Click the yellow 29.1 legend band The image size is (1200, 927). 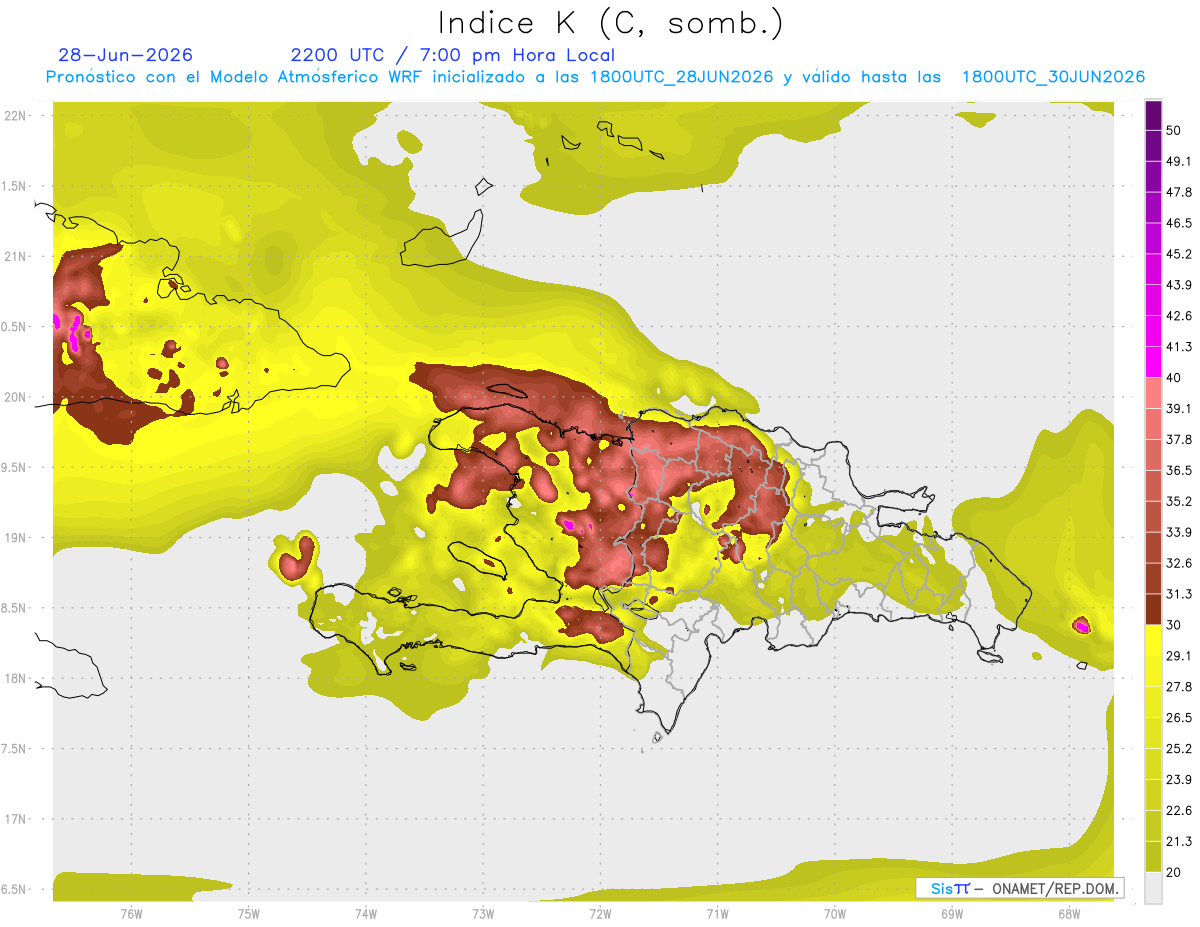tap(1153, 640)
